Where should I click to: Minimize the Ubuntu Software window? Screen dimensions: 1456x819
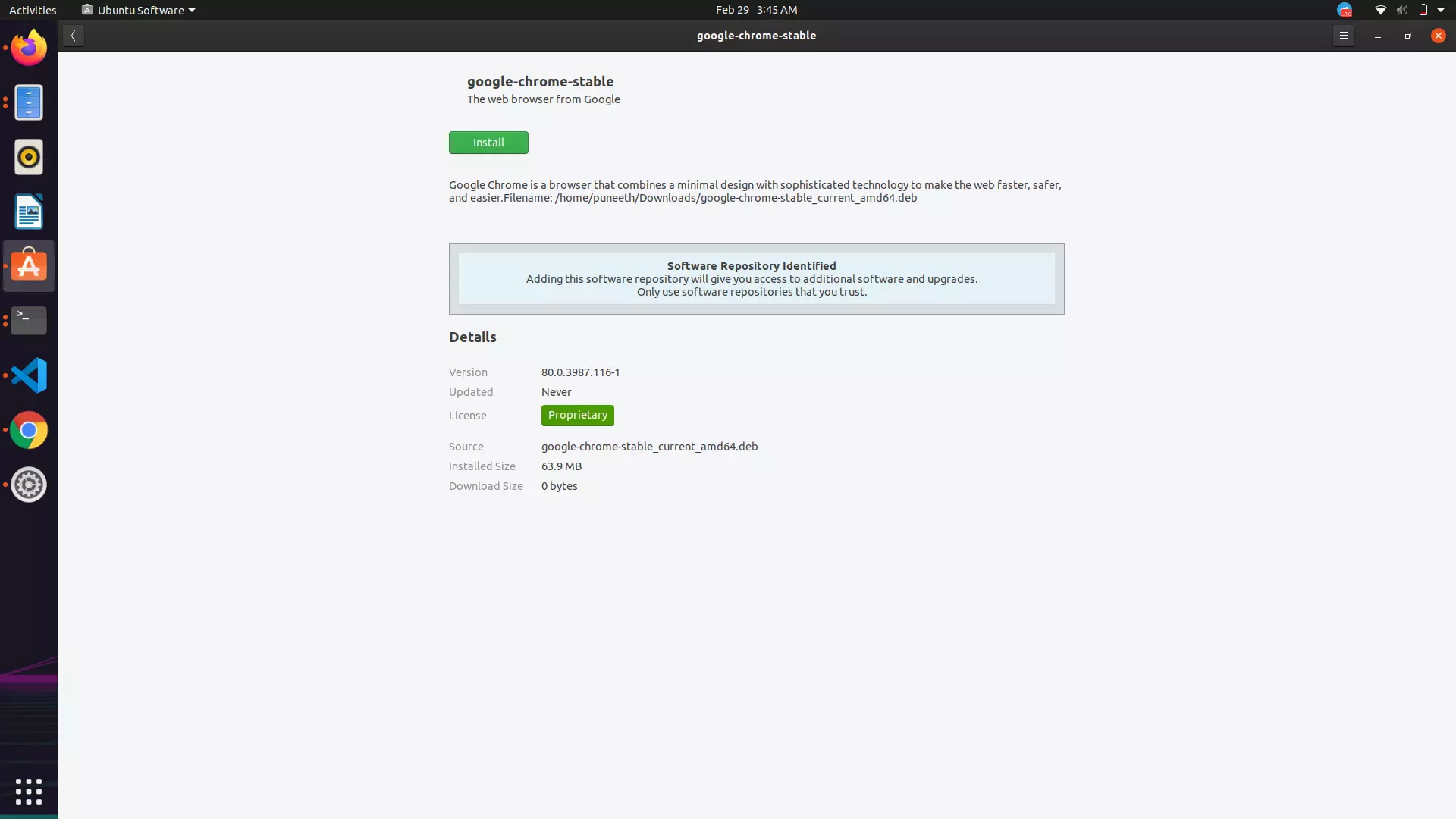(1377, 36)
